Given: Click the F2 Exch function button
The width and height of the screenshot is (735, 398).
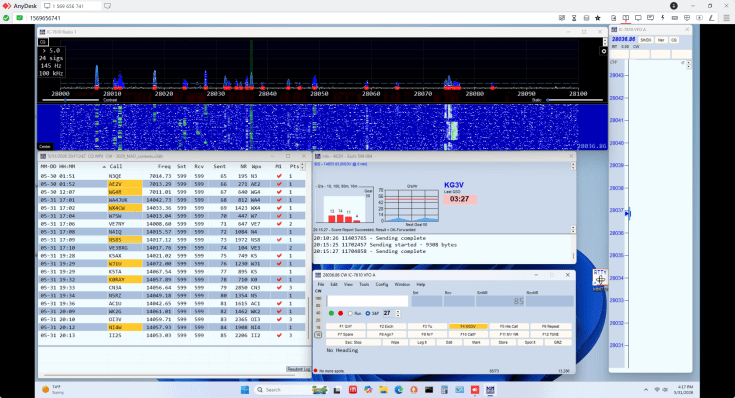Looking at the screenshot, I should pos(386,326).
